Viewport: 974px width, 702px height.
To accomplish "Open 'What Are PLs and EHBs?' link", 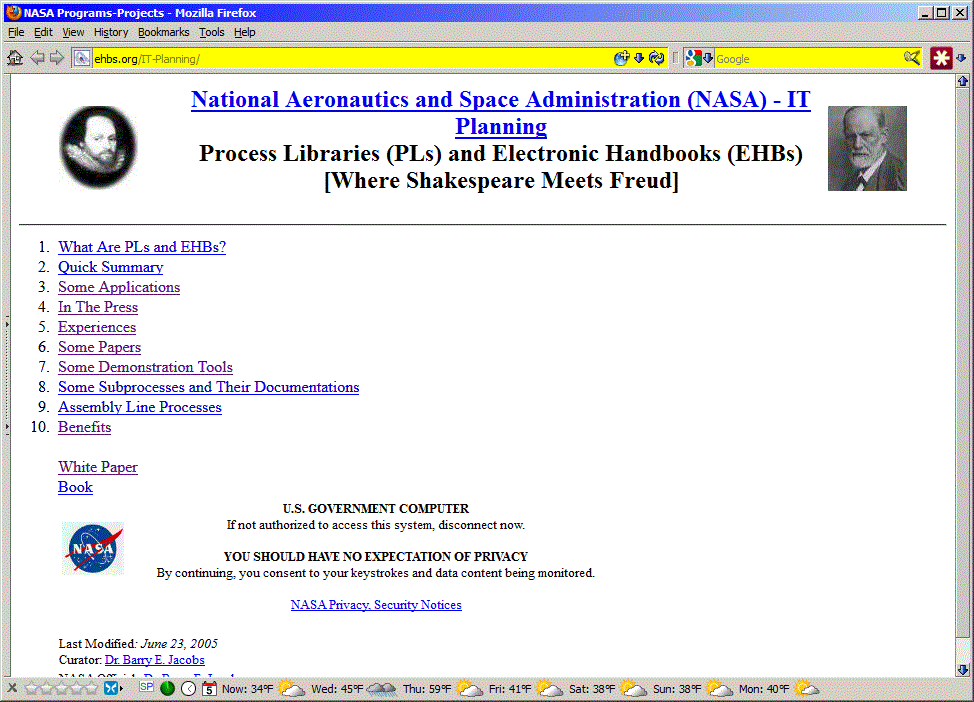I will pos(142,247).
